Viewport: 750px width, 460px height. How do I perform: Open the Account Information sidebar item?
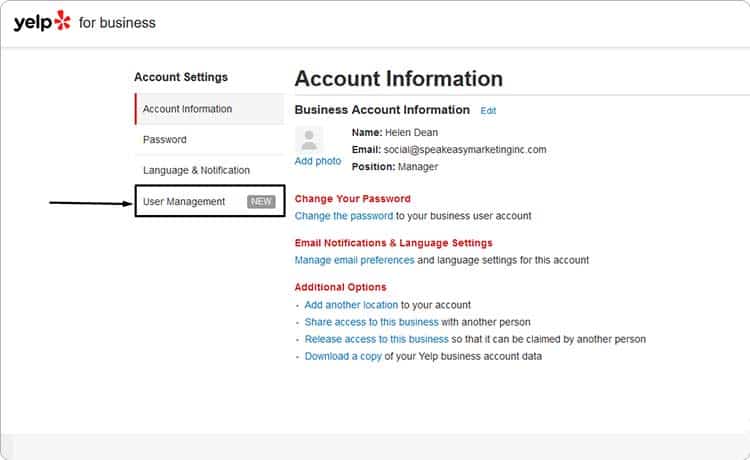click(x=210, y=109)
